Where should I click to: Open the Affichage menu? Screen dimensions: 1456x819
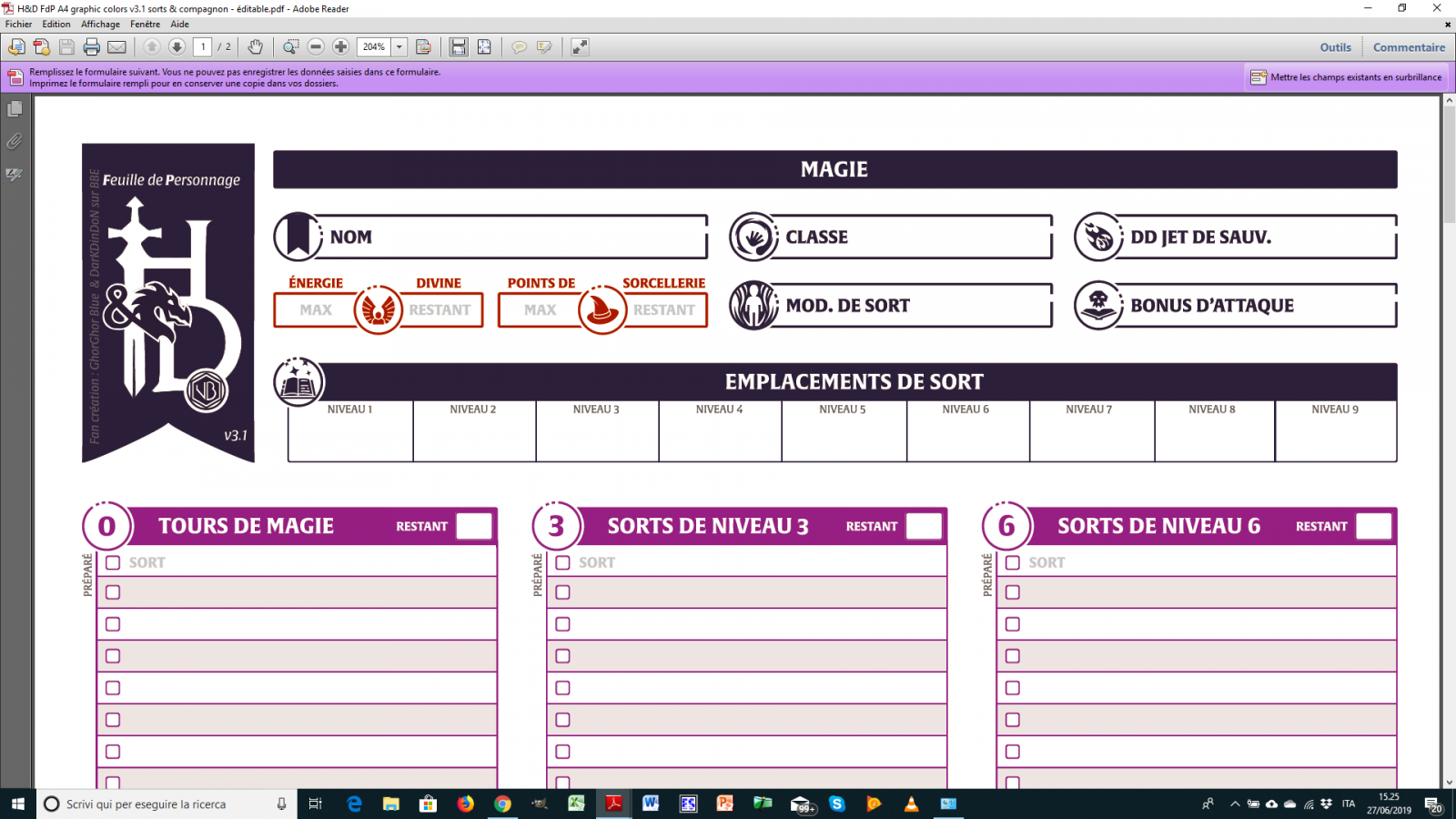pyautogui.click(x=100, y=25)
